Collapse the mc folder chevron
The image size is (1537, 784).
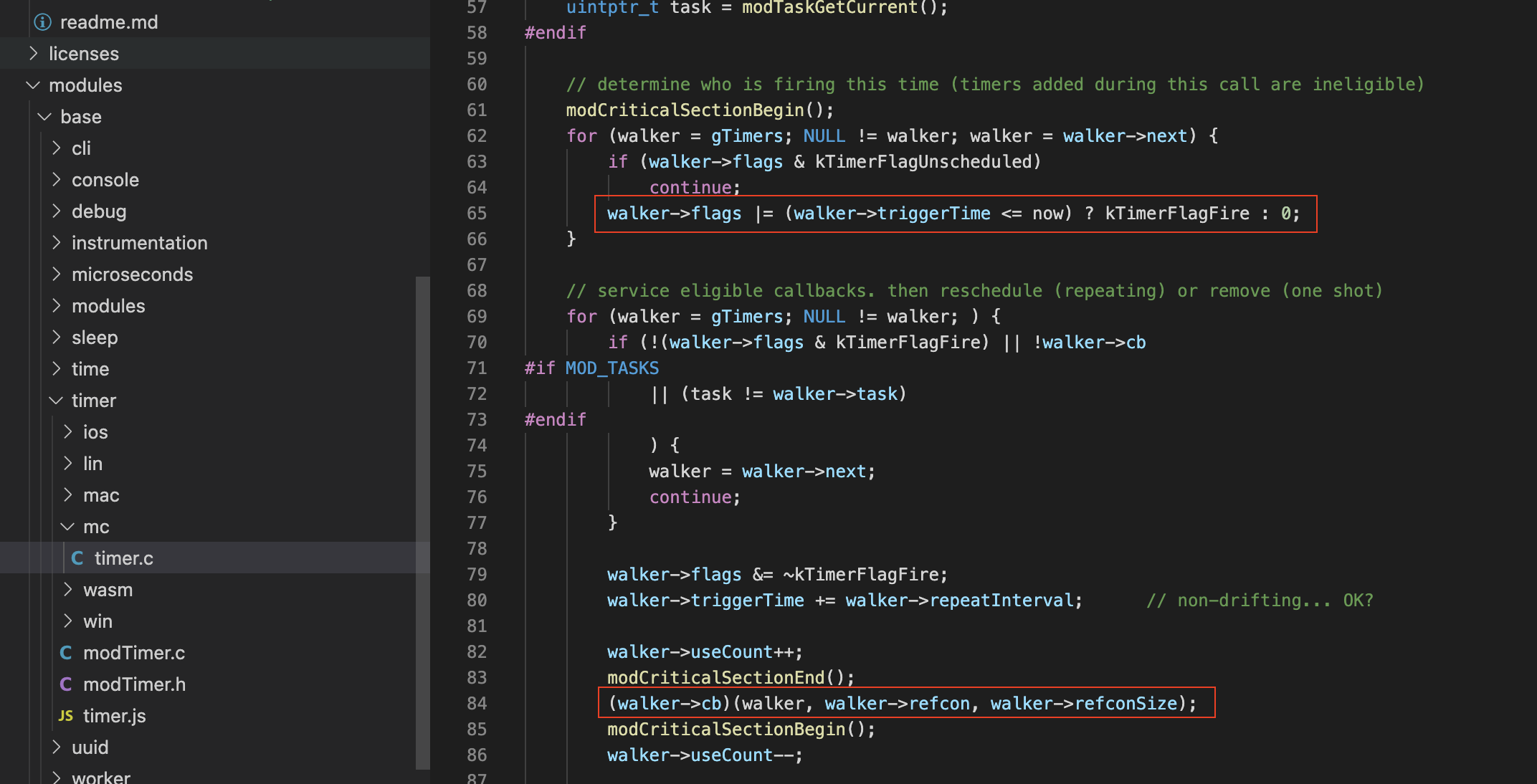click(x=67, y=527)
